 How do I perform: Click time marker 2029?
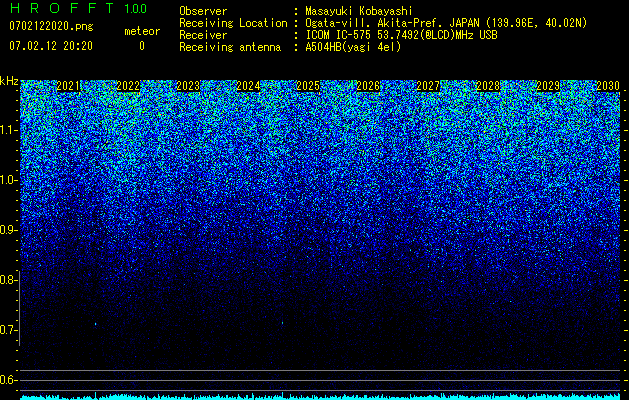[x=548, y=86]
